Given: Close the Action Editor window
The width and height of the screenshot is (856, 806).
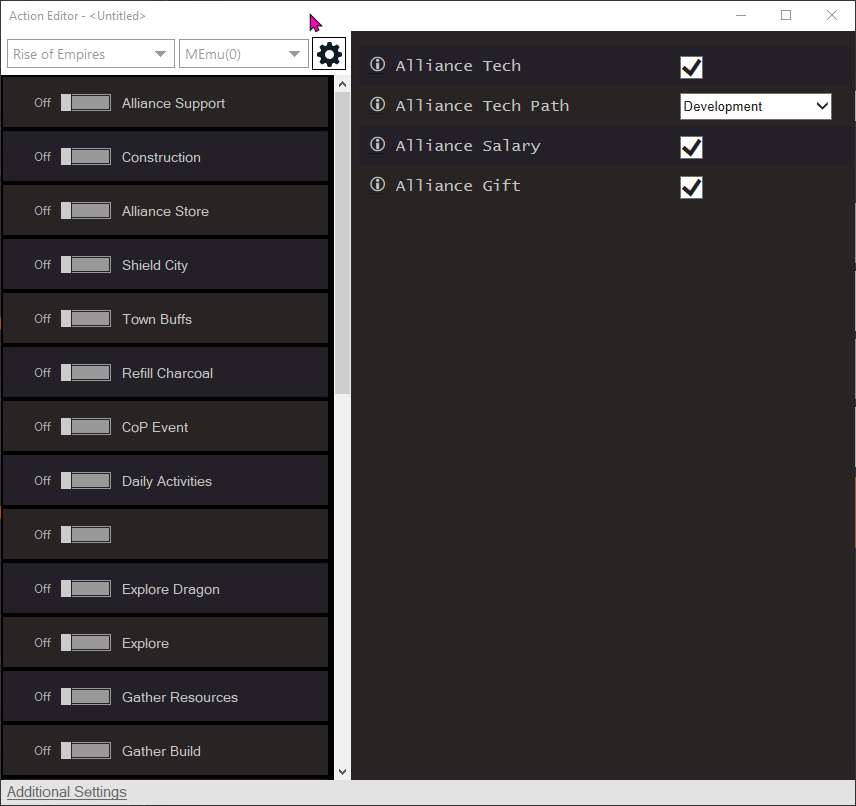Looking at the screenshot, I should coord(831,15).
